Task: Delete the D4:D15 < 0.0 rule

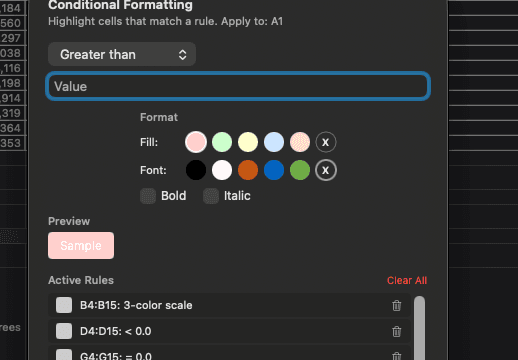Action: pyautogui.click(x=396, y=331)
